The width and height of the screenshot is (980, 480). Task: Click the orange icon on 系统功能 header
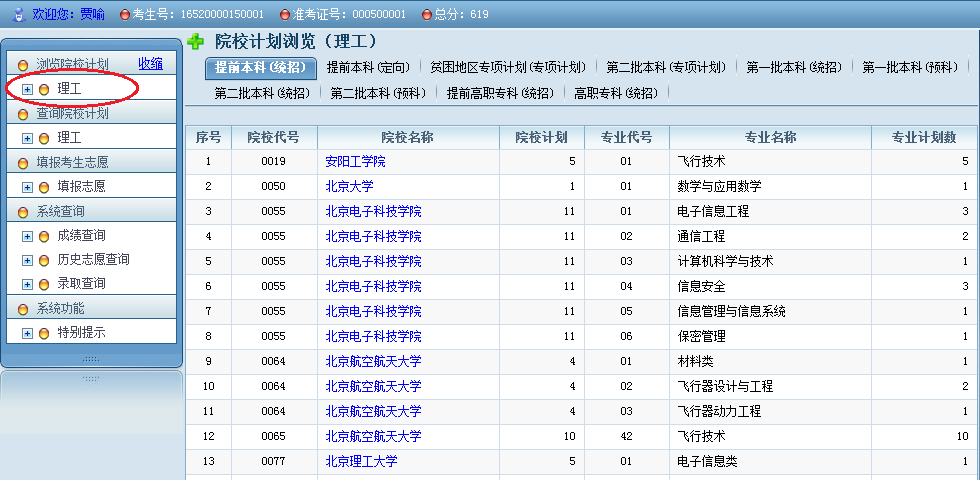(x=24, y=309)
